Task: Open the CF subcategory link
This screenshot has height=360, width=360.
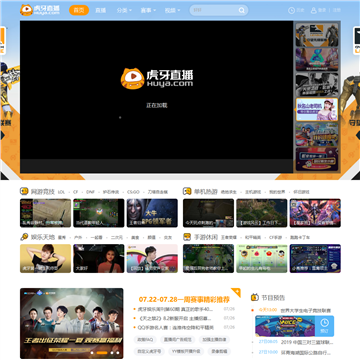Action: [x=76, y=192]
